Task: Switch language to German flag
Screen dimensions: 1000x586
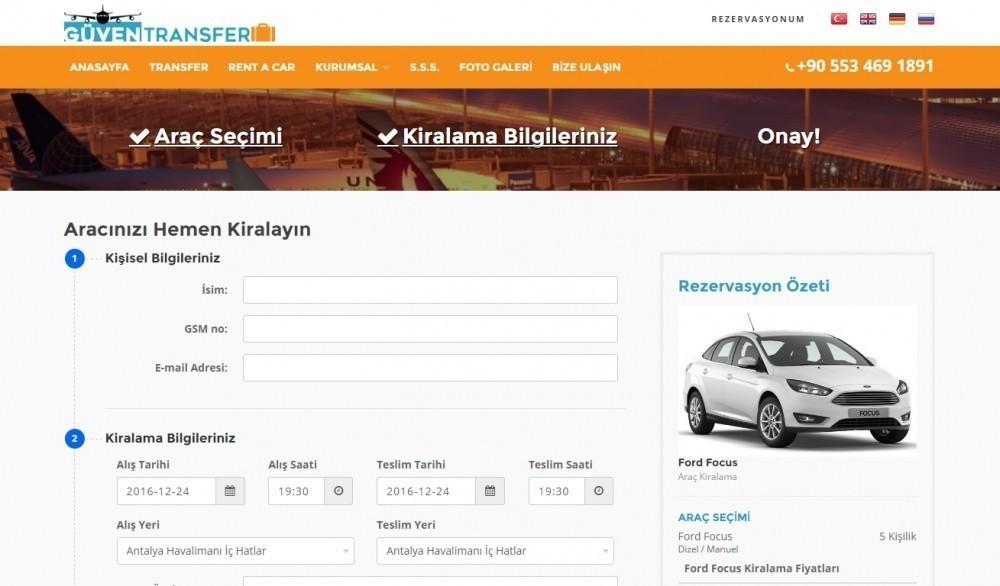Action: (x=897, y=19)
